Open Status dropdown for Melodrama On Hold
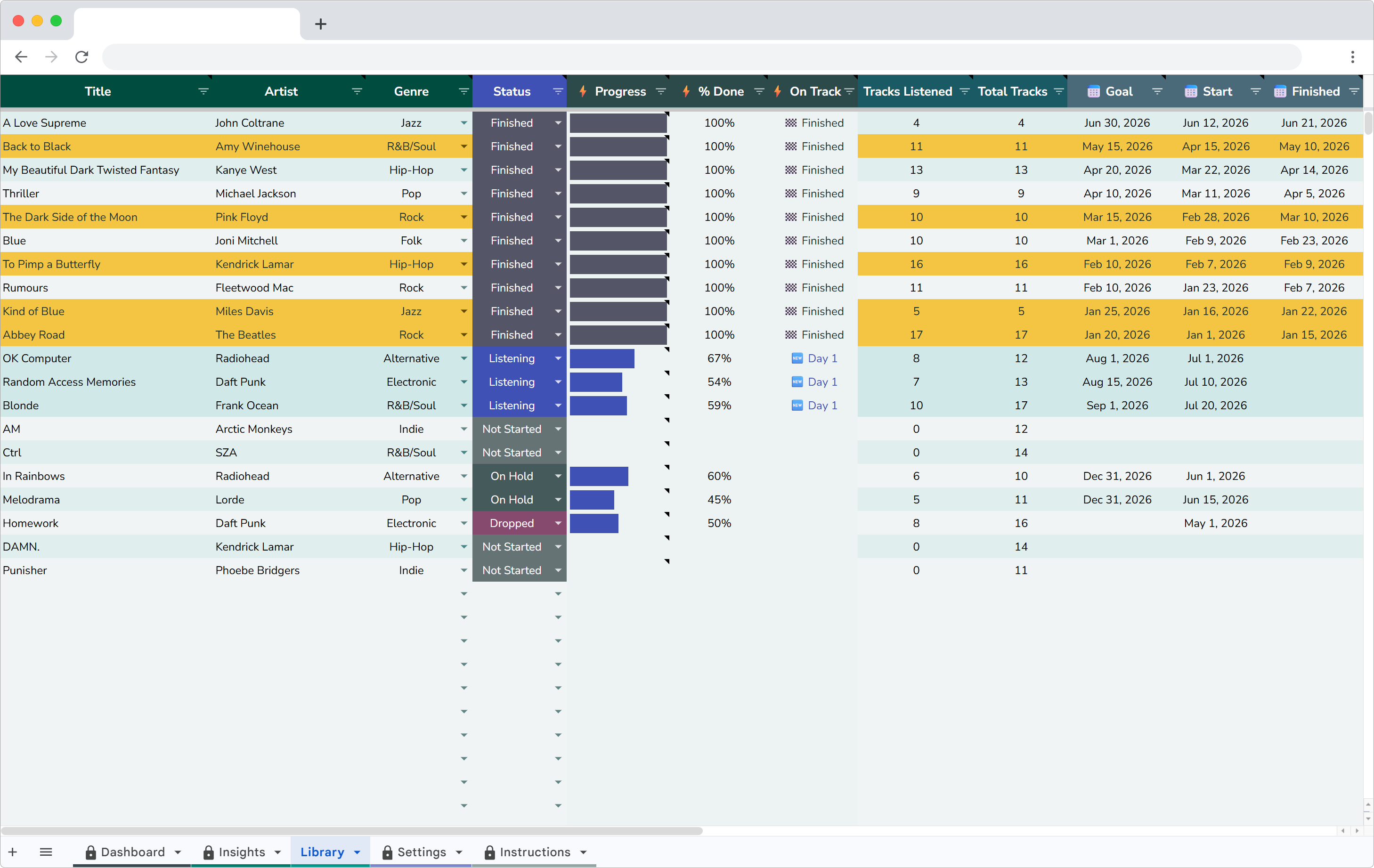Screen dimensions: 1374x868 point(558,500)
